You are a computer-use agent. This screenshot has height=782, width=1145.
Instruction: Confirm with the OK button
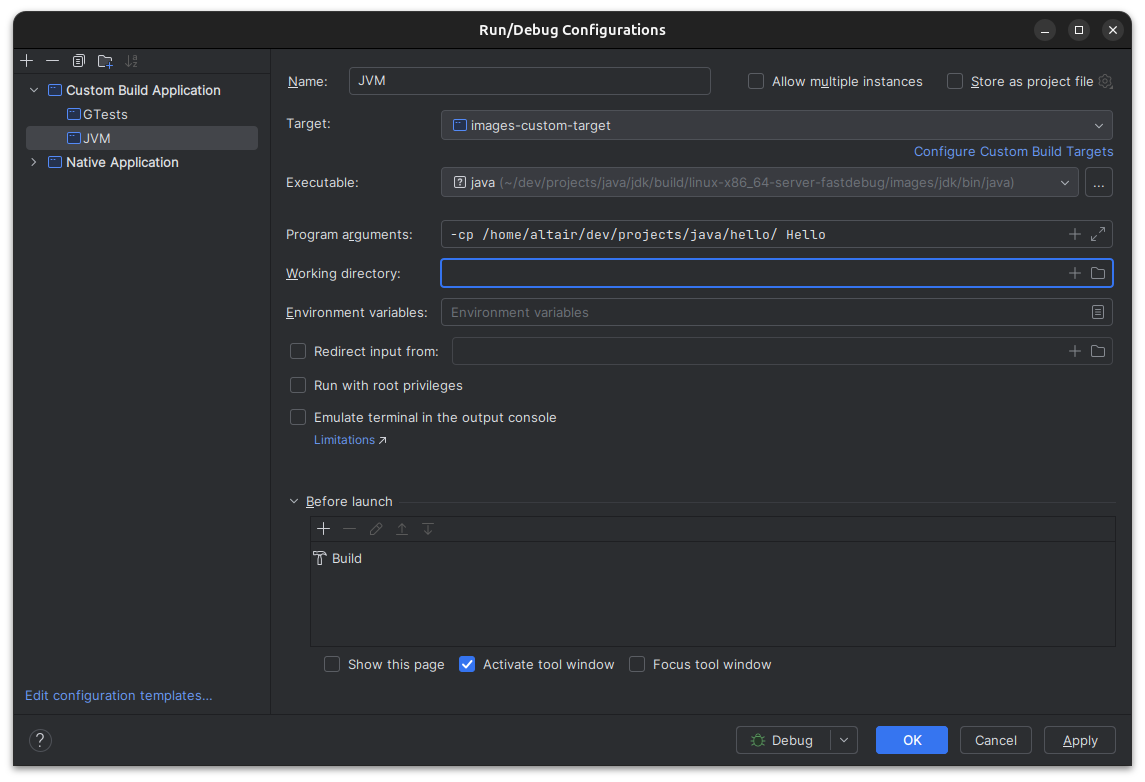click(912, 740)
